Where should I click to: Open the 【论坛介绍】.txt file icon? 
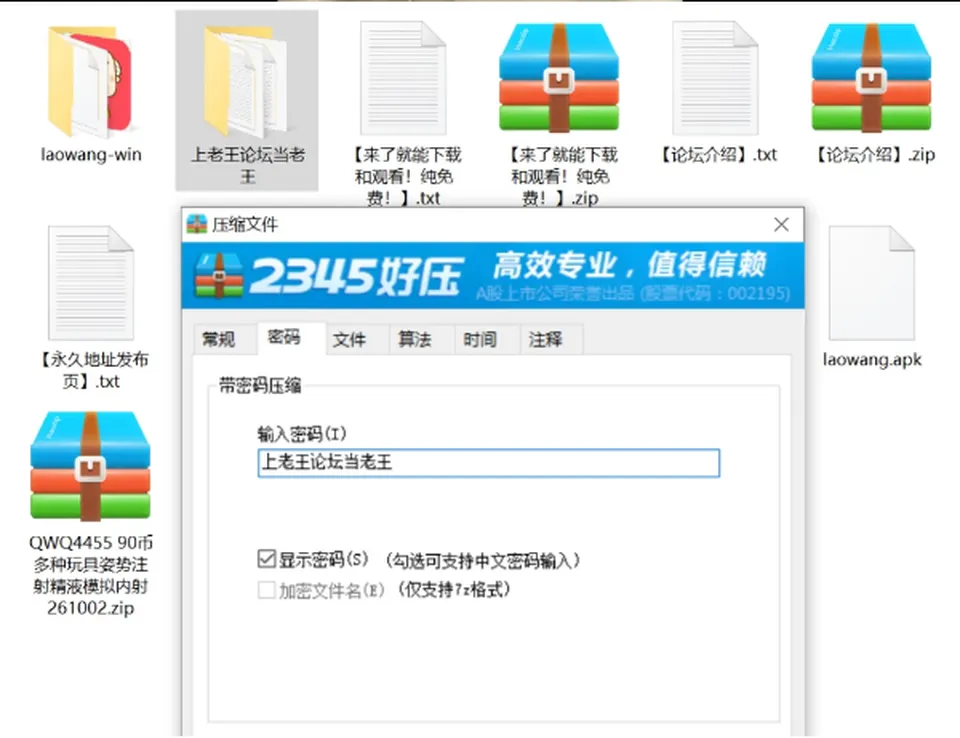715,78
